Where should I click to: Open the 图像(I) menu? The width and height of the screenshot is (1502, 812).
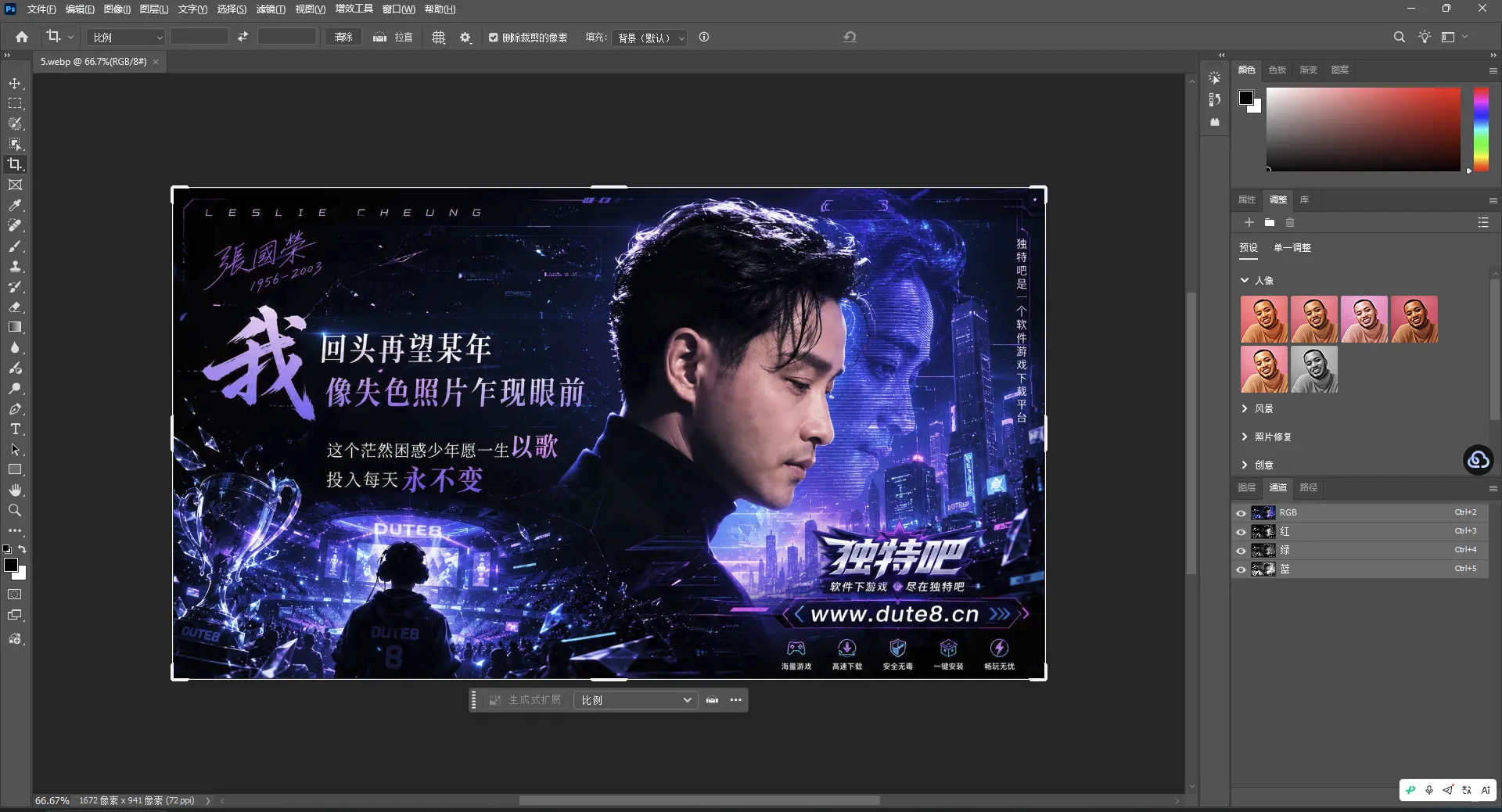[117, 9]
